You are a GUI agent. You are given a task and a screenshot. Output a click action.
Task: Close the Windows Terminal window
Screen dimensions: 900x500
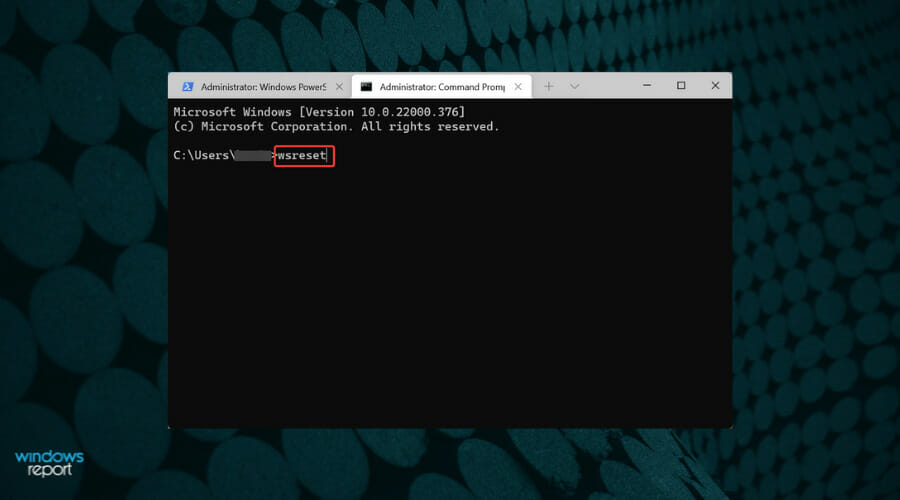pos(715,86)
